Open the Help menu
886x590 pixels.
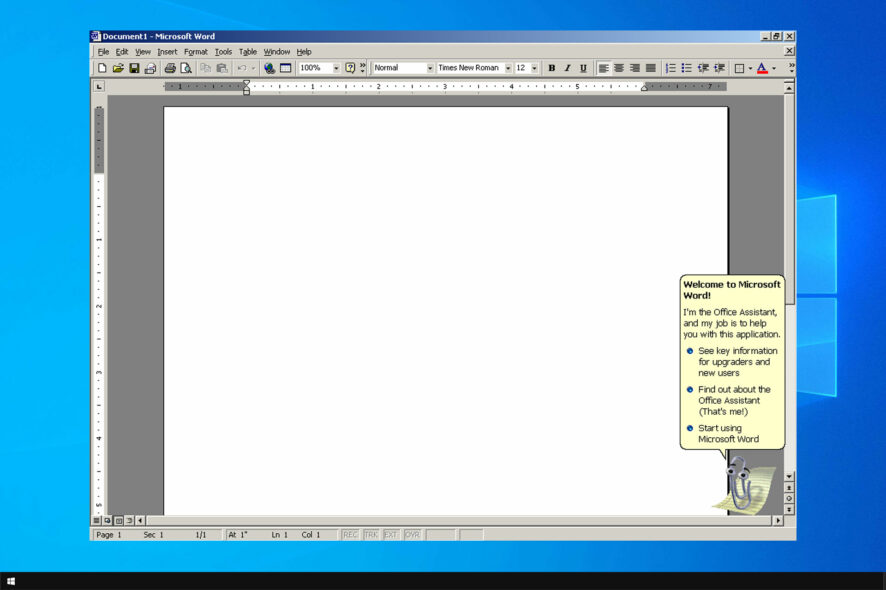304,51
